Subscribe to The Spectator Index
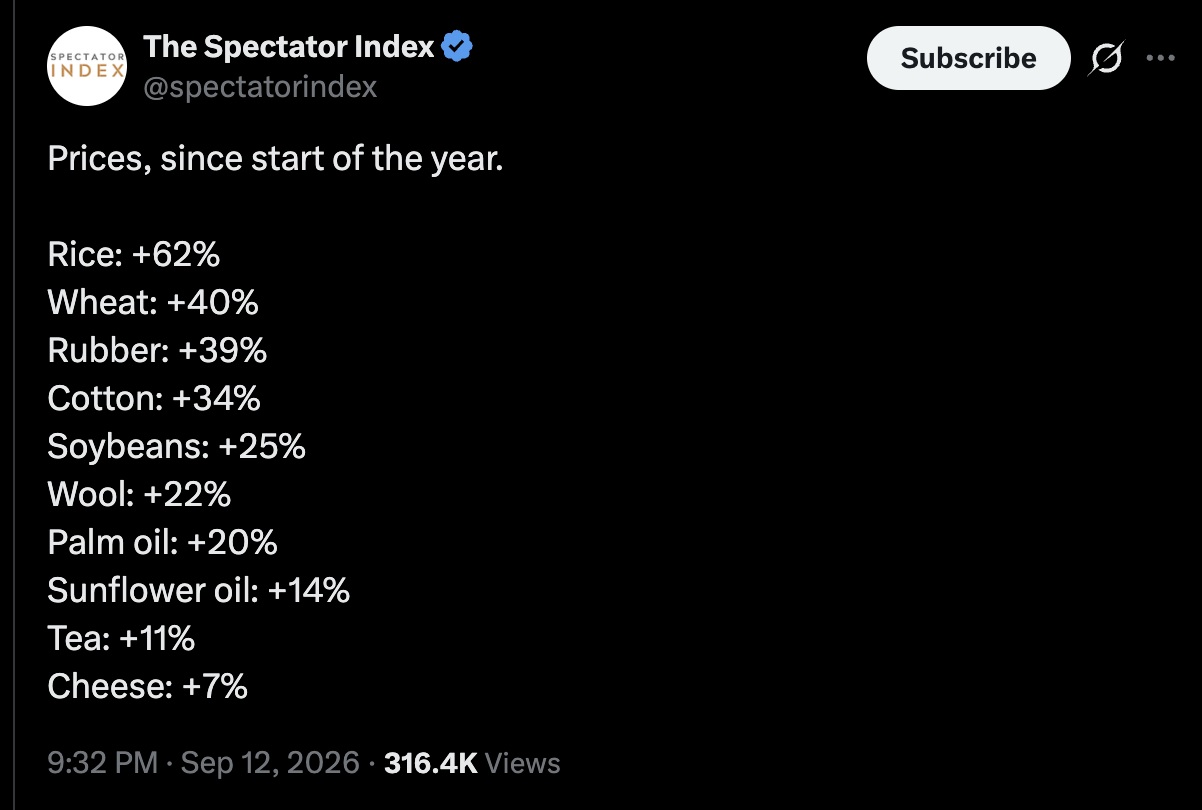This screenshot has height=810, width=1202. 968,58
